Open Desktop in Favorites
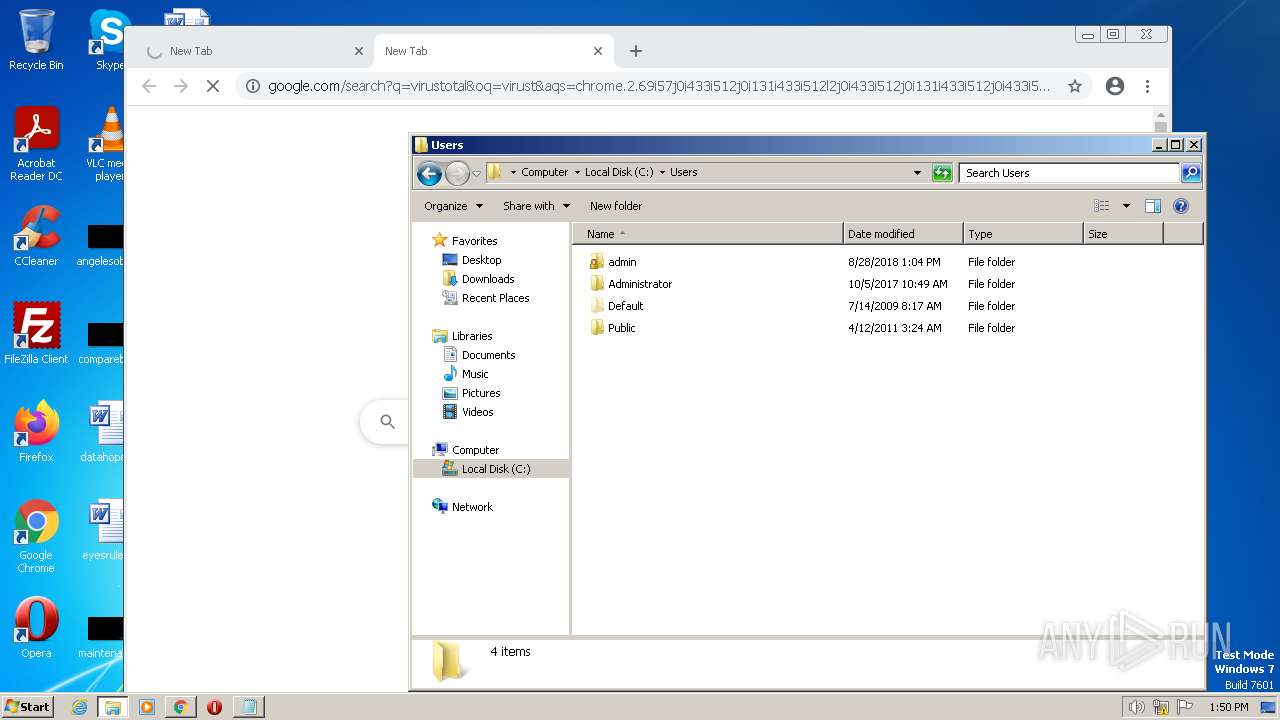This screenshot has height=720, width=1280. tap(472, 260)
